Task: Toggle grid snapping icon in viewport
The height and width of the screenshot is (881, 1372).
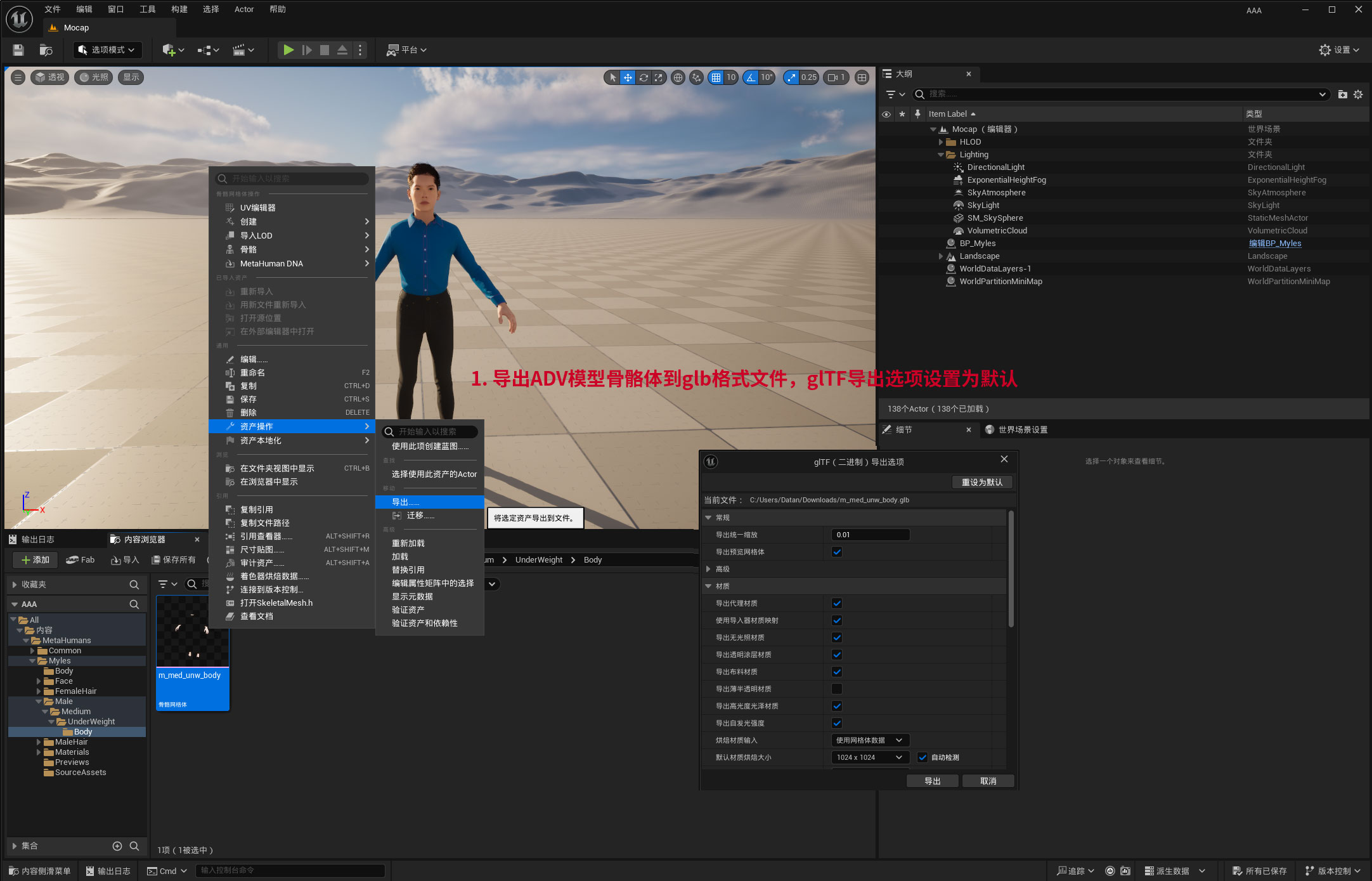Action: tap(716, 77)
